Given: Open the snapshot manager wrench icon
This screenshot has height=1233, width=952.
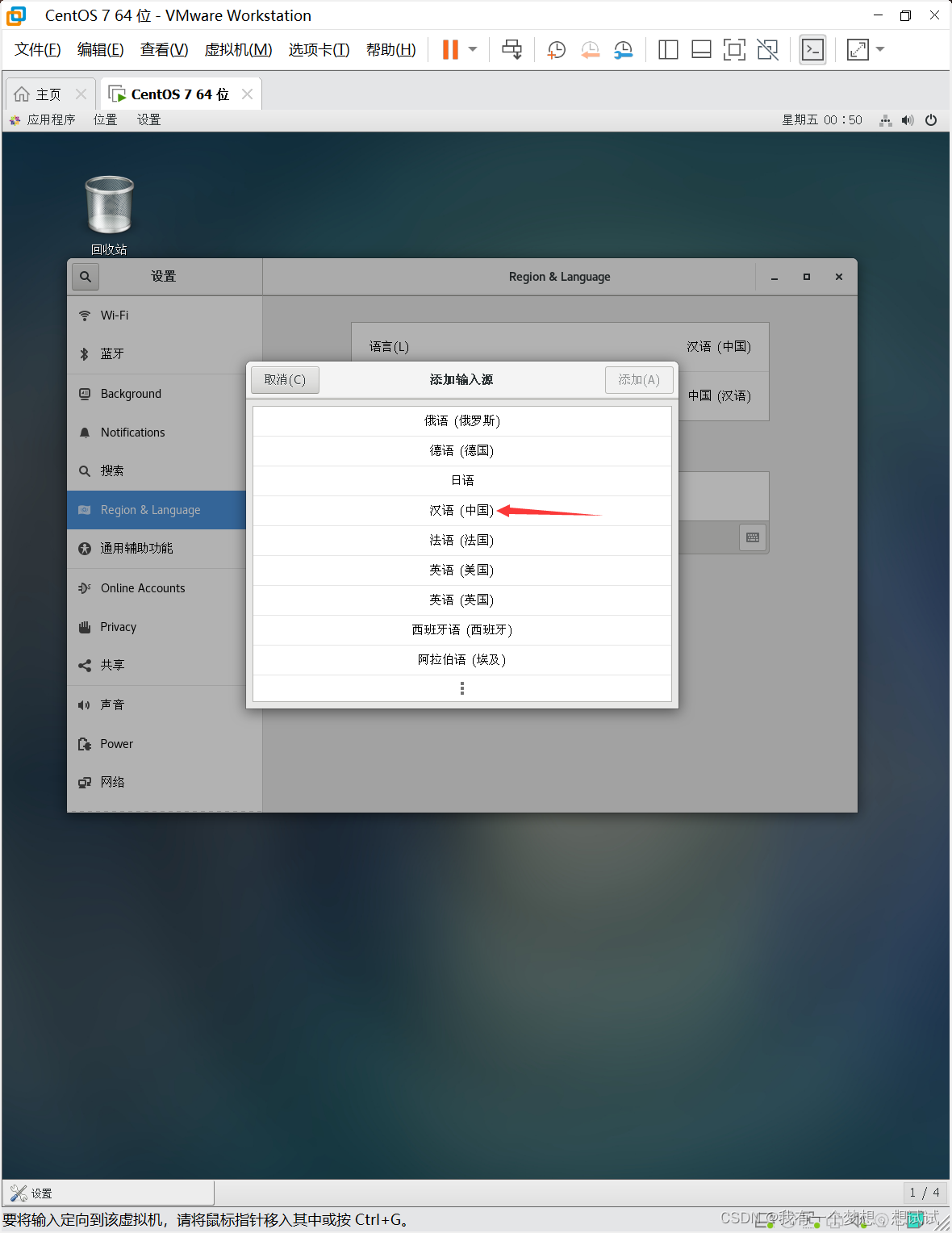Looking at the screenshot, I should (623, 50).
